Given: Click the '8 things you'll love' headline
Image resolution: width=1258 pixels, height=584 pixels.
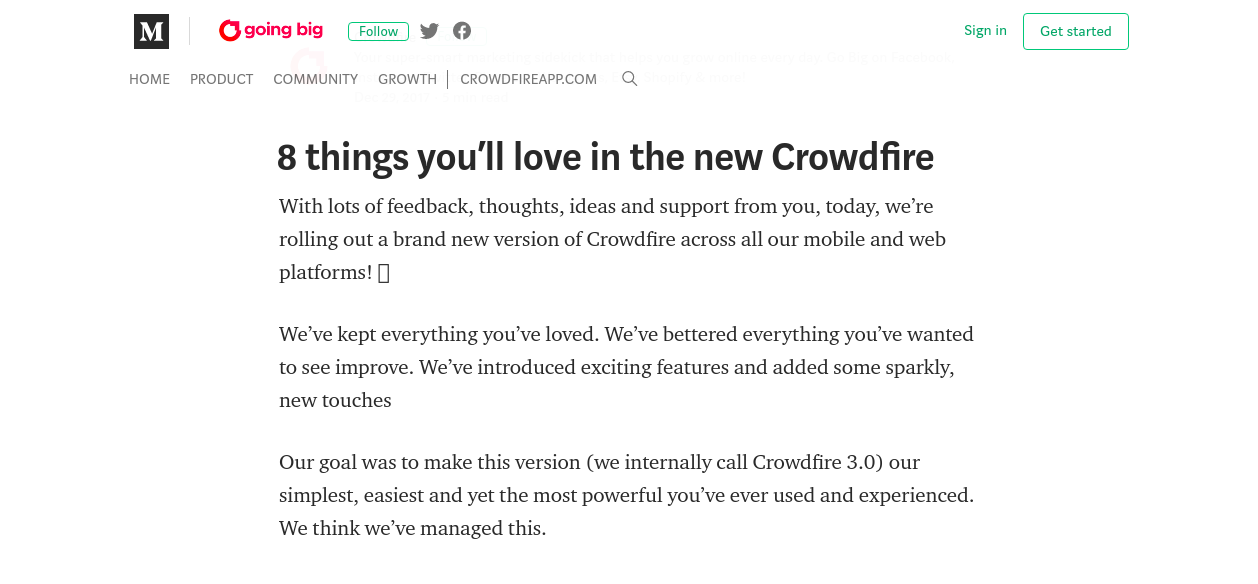Looking at the screenshot, I should [606, 157].
